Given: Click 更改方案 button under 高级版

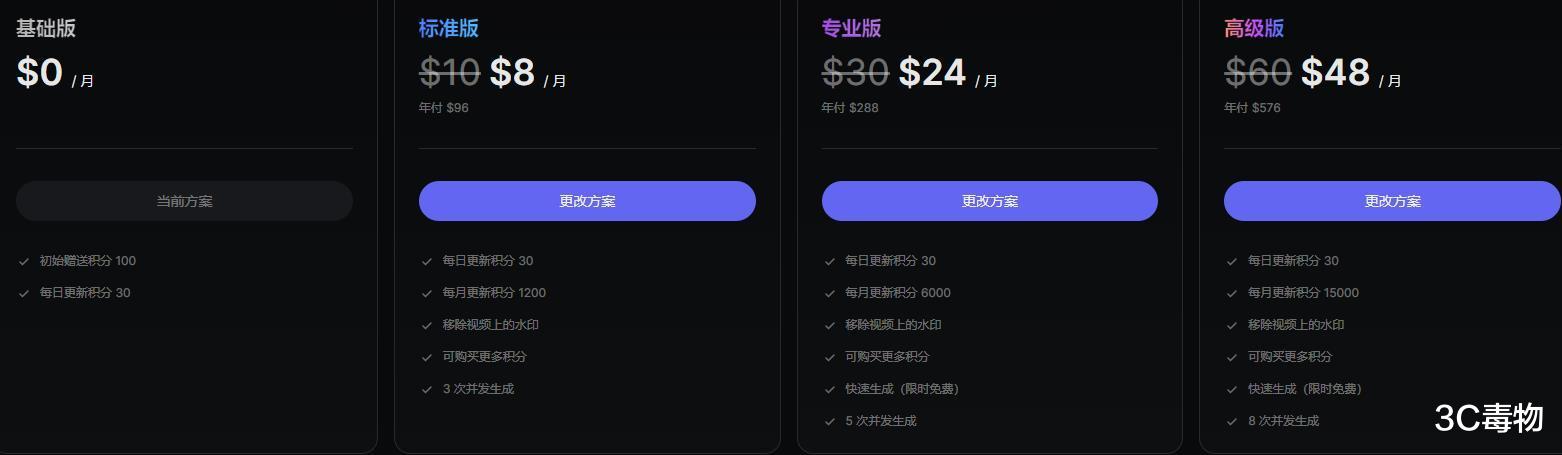Looking at the screenshot, I should [1392, 201].
